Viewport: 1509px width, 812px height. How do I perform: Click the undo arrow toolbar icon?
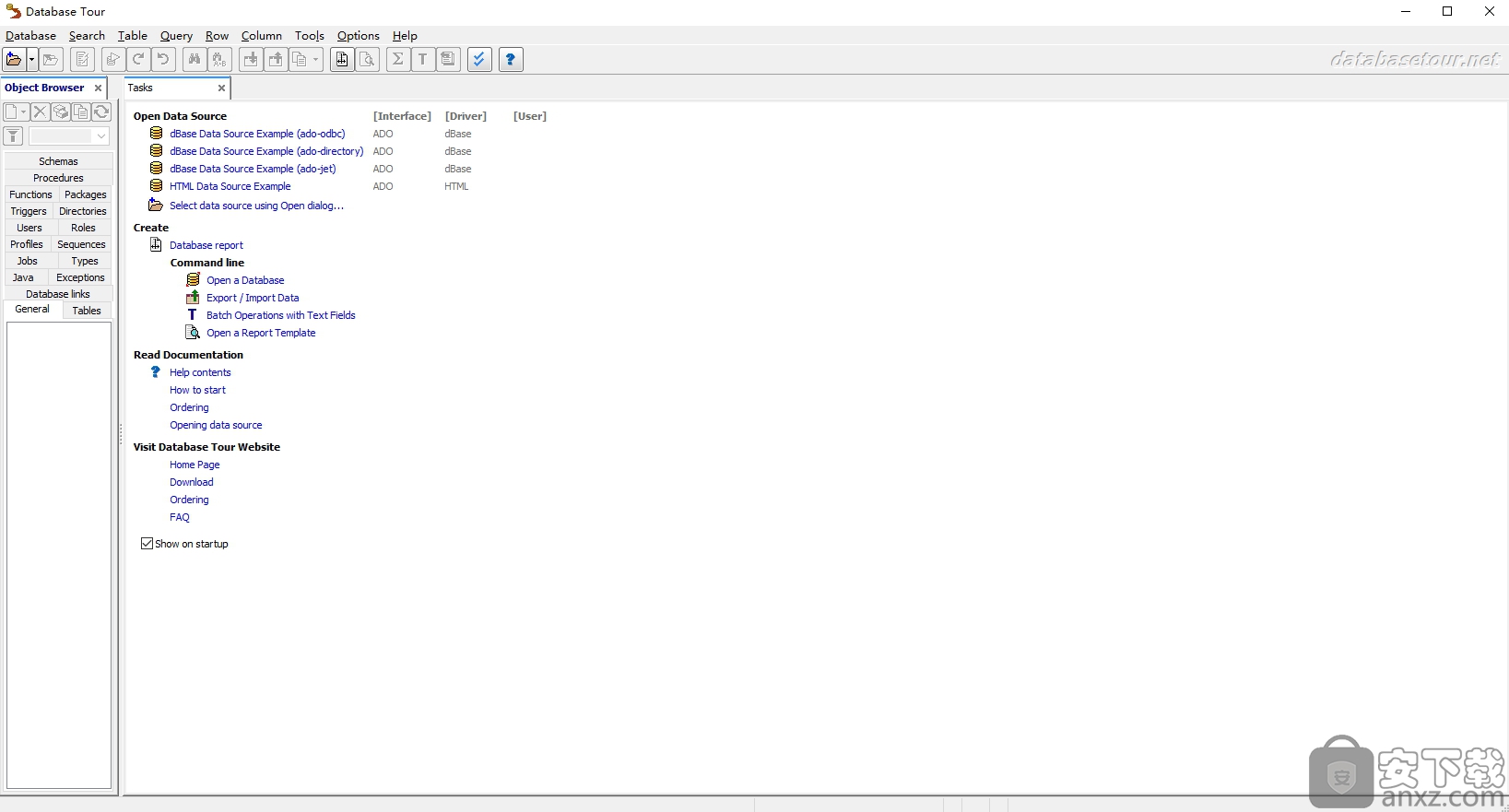(x=163, y=60)
